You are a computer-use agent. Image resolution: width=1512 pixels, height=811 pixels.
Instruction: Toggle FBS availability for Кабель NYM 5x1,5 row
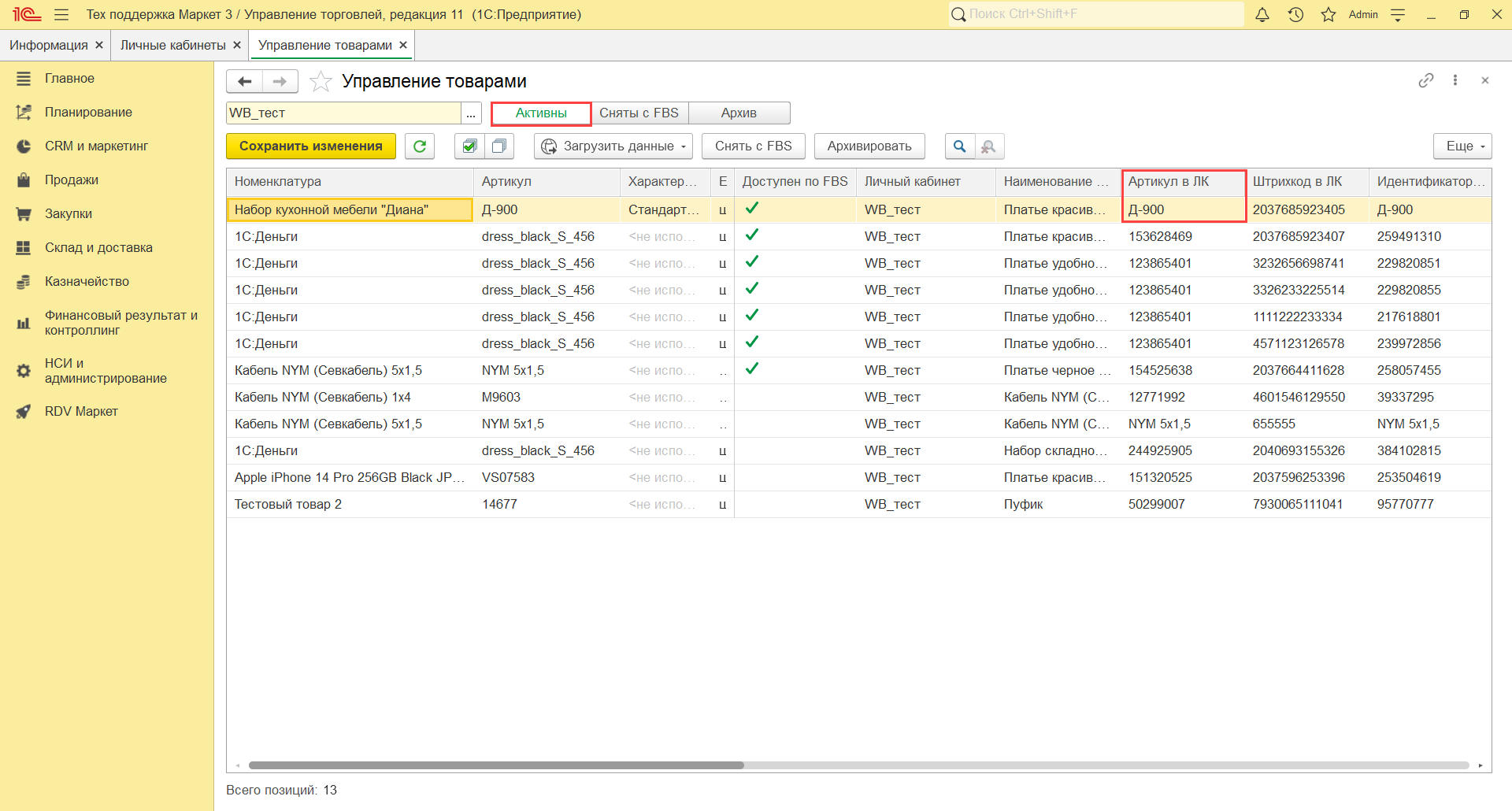[752, 369]
